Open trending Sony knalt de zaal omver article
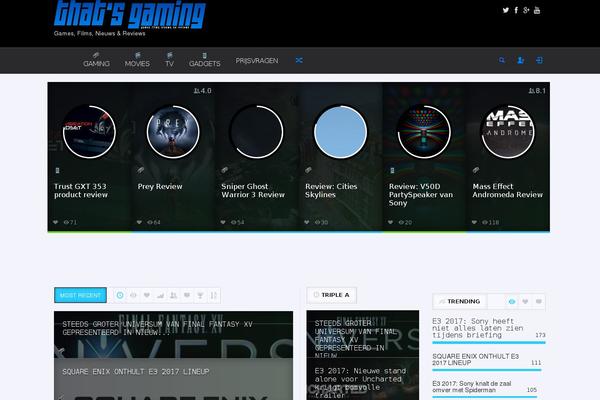The height and width of the screenshot is (400, 600). 472,387
